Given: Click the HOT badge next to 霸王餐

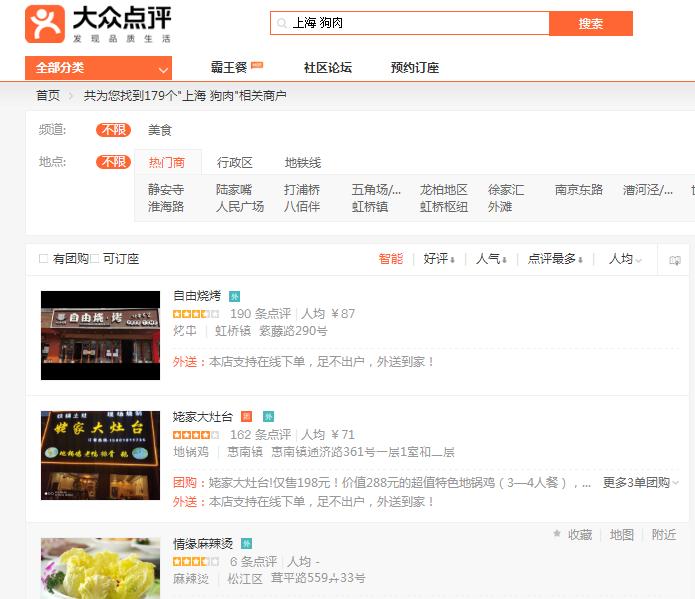Looking at the screenshot, I should [257, 65].
